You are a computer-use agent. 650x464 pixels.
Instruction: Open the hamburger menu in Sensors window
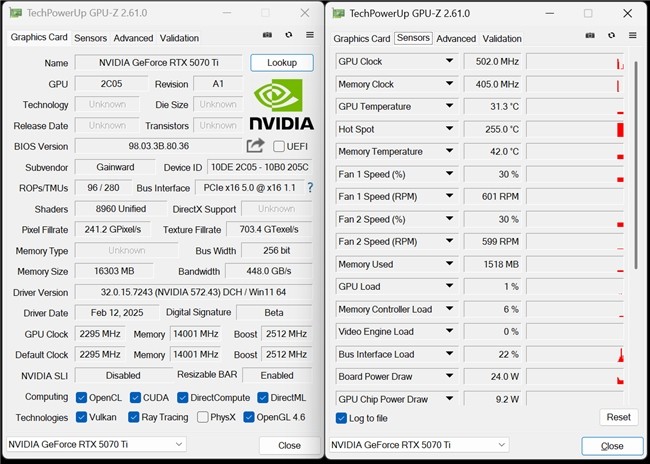[x=633, y=35]
